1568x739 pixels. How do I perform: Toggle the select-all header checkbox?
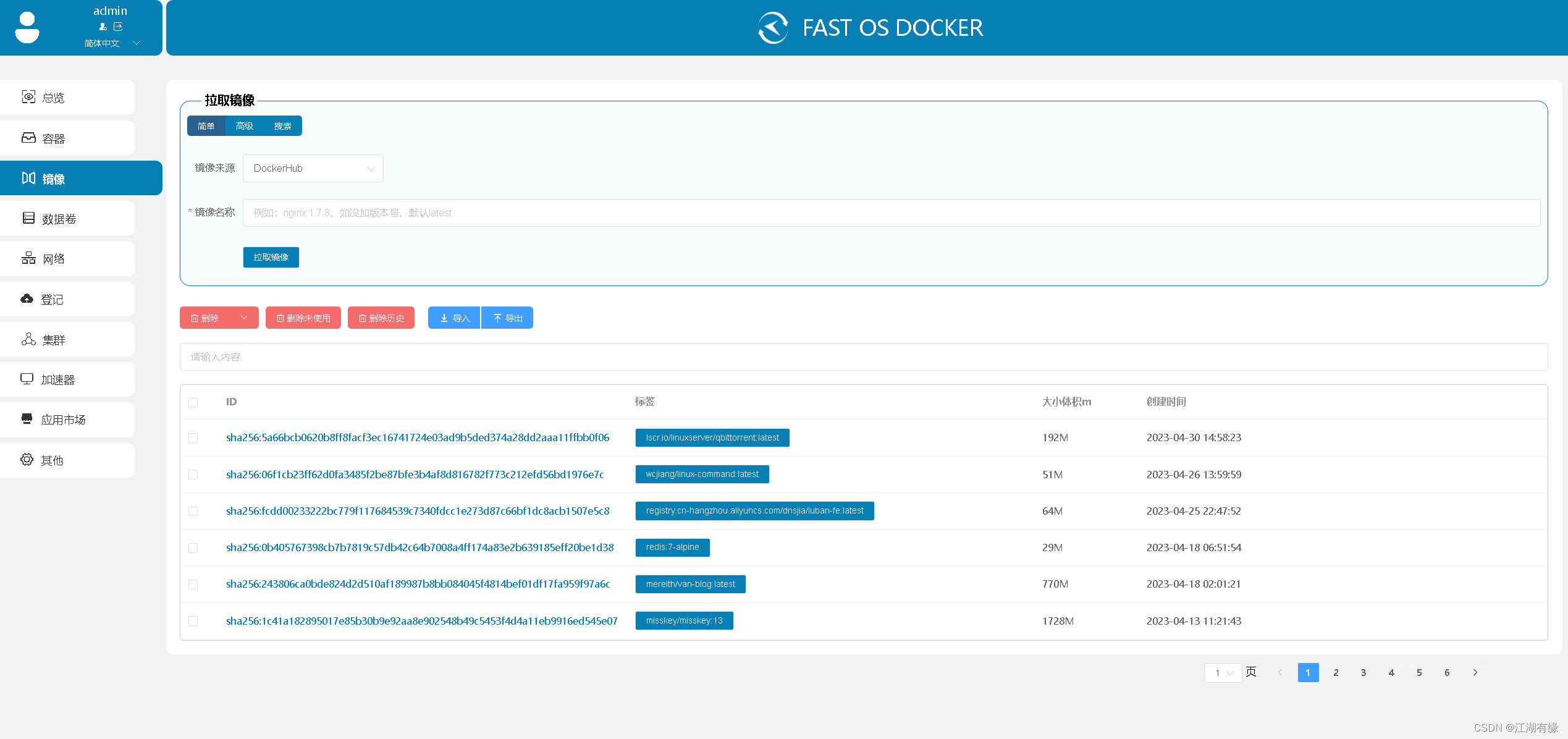(x=193, y=402)
